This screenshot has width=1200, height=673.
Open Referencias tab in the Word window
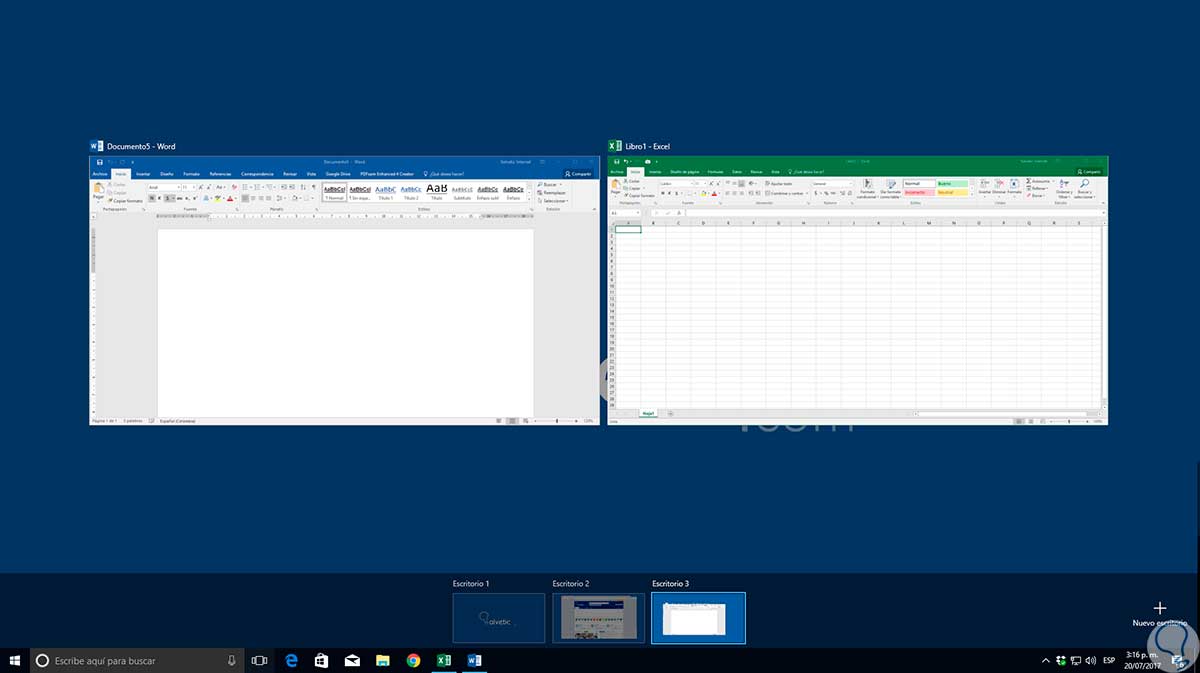220,174
